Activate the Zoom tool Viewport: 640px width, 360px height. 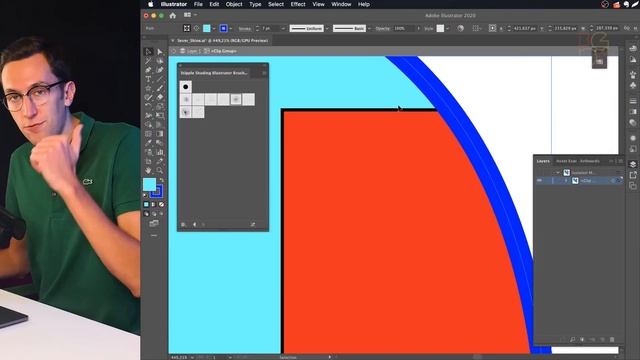(x=160, y=170)
